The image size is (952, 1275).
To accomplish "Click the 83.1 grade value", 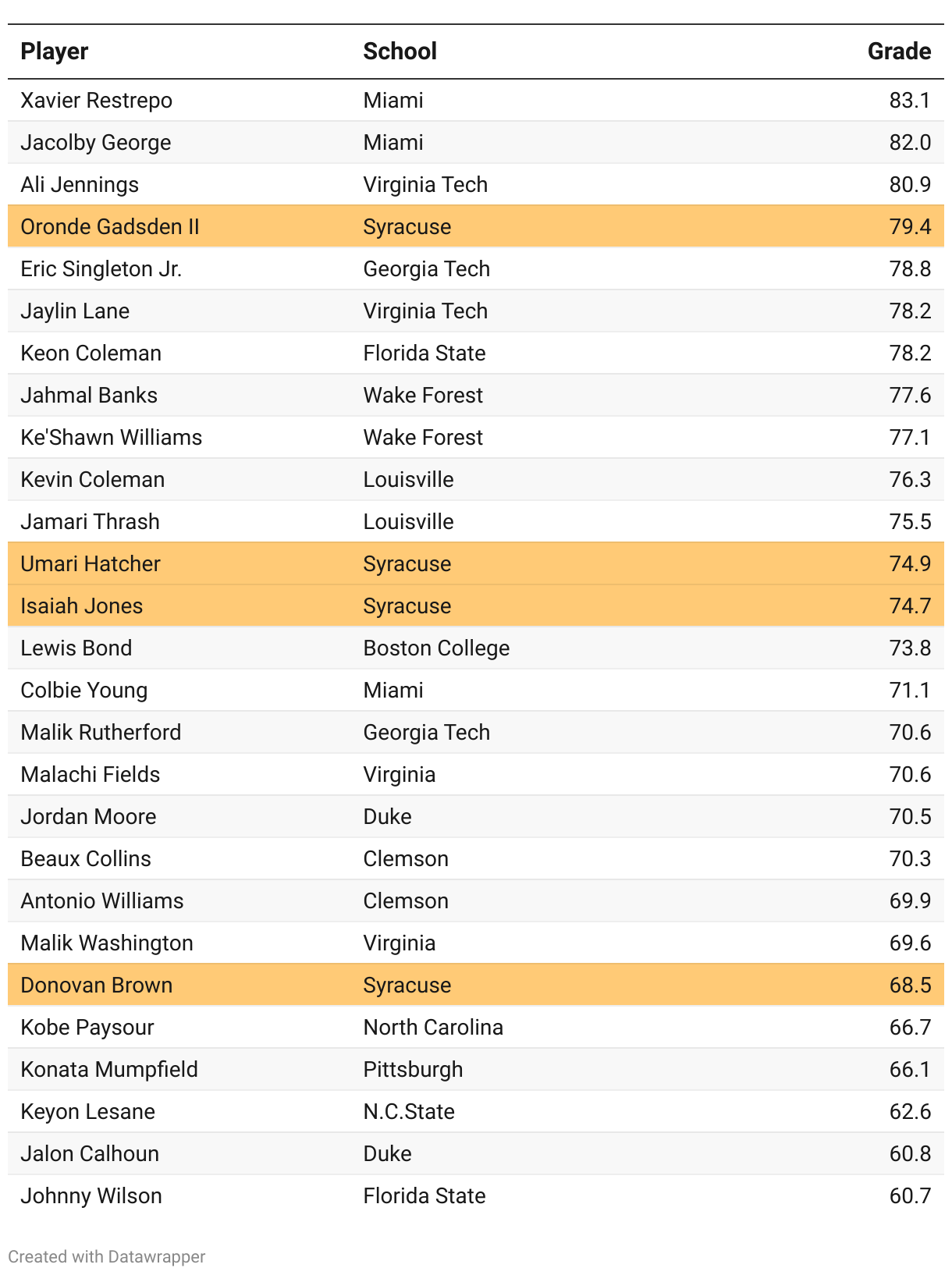I will [910, 101].
